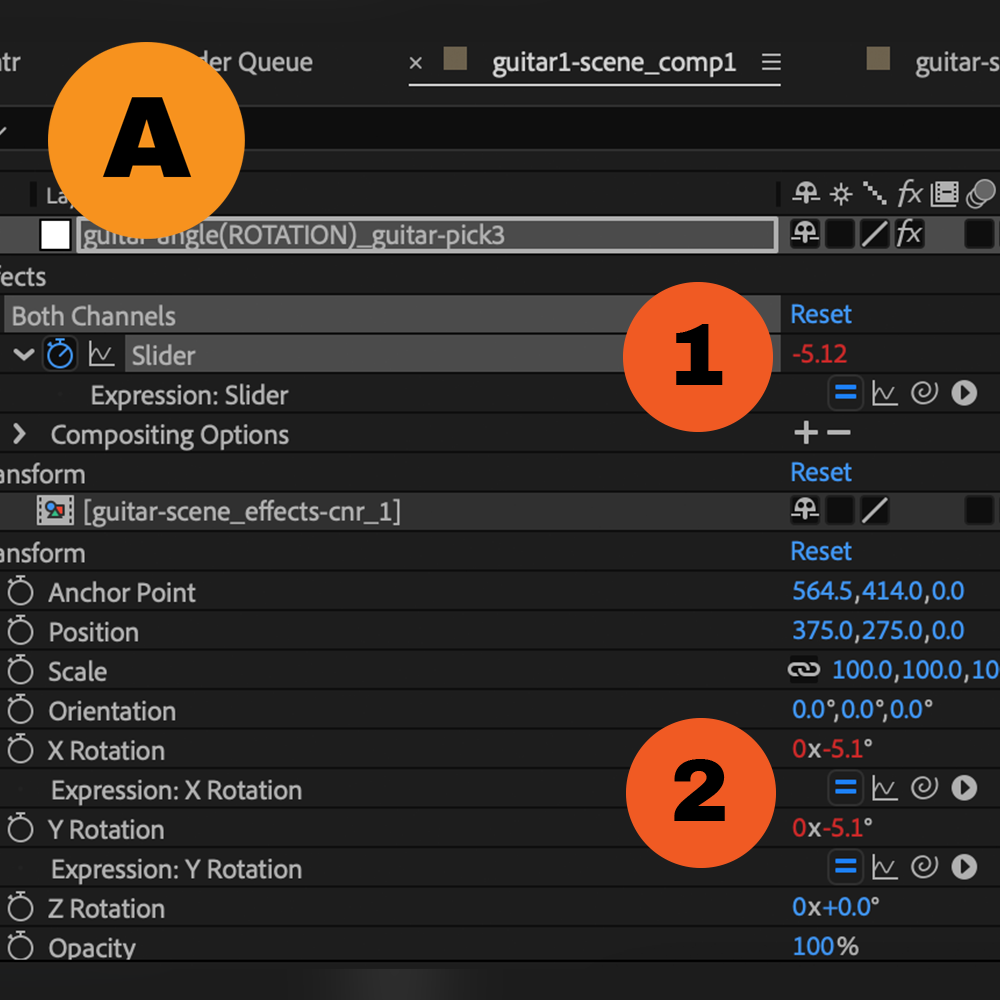
Task: Click the Position value 375.0 field
Action: pyautogui.click(x=821, y=631)
